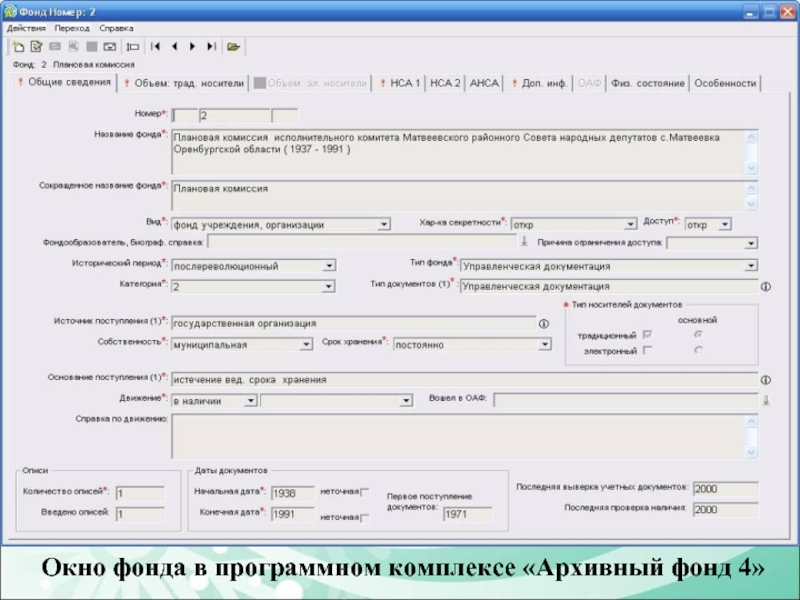
Task: Expand the Категория dropdown
Action: [329, 286]
